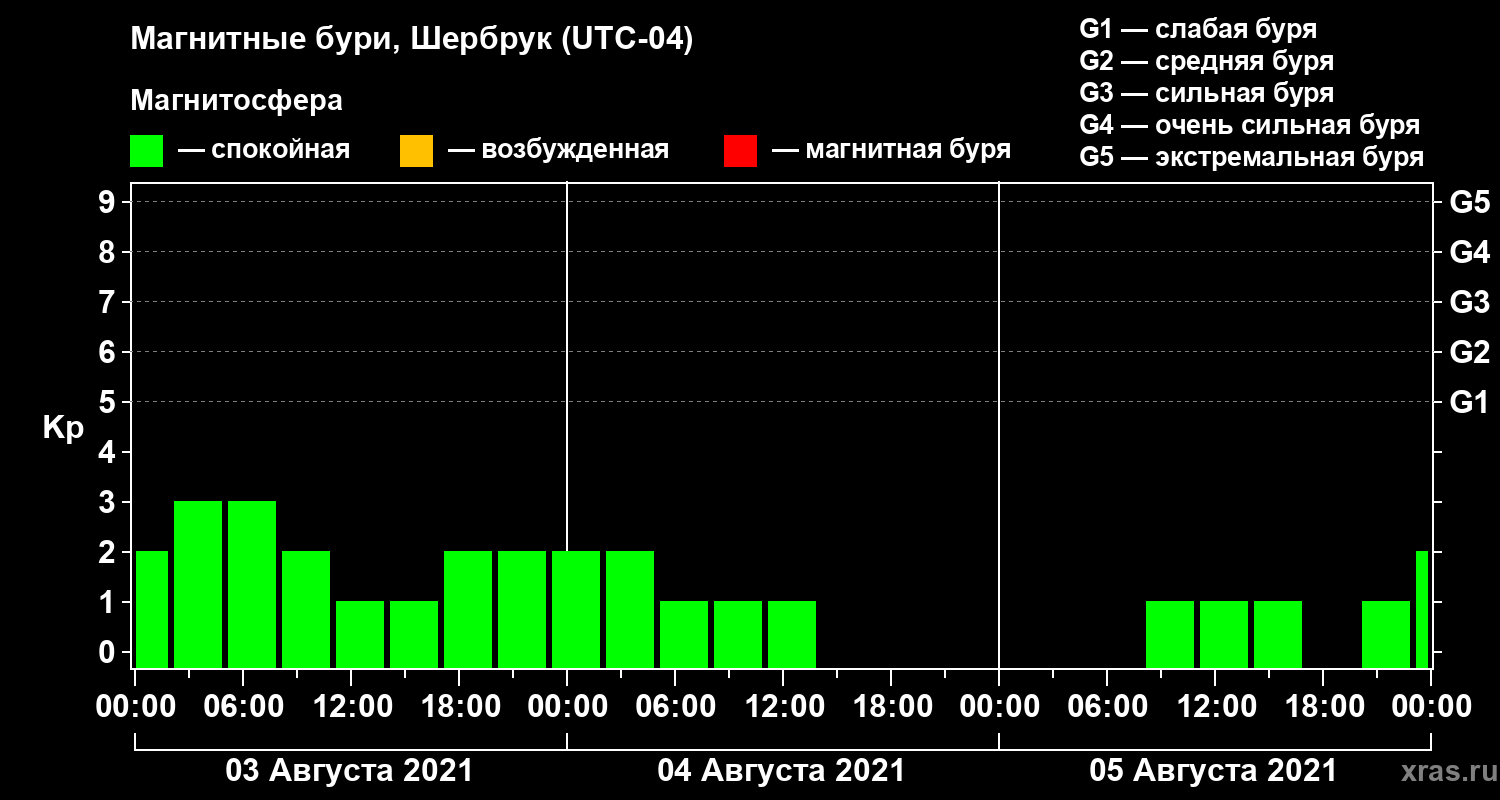Click the Kp 1 bar at 12:00 on 03 August
The width and height of the screenshot is (1500, 800).
click(x=360, y=634)
